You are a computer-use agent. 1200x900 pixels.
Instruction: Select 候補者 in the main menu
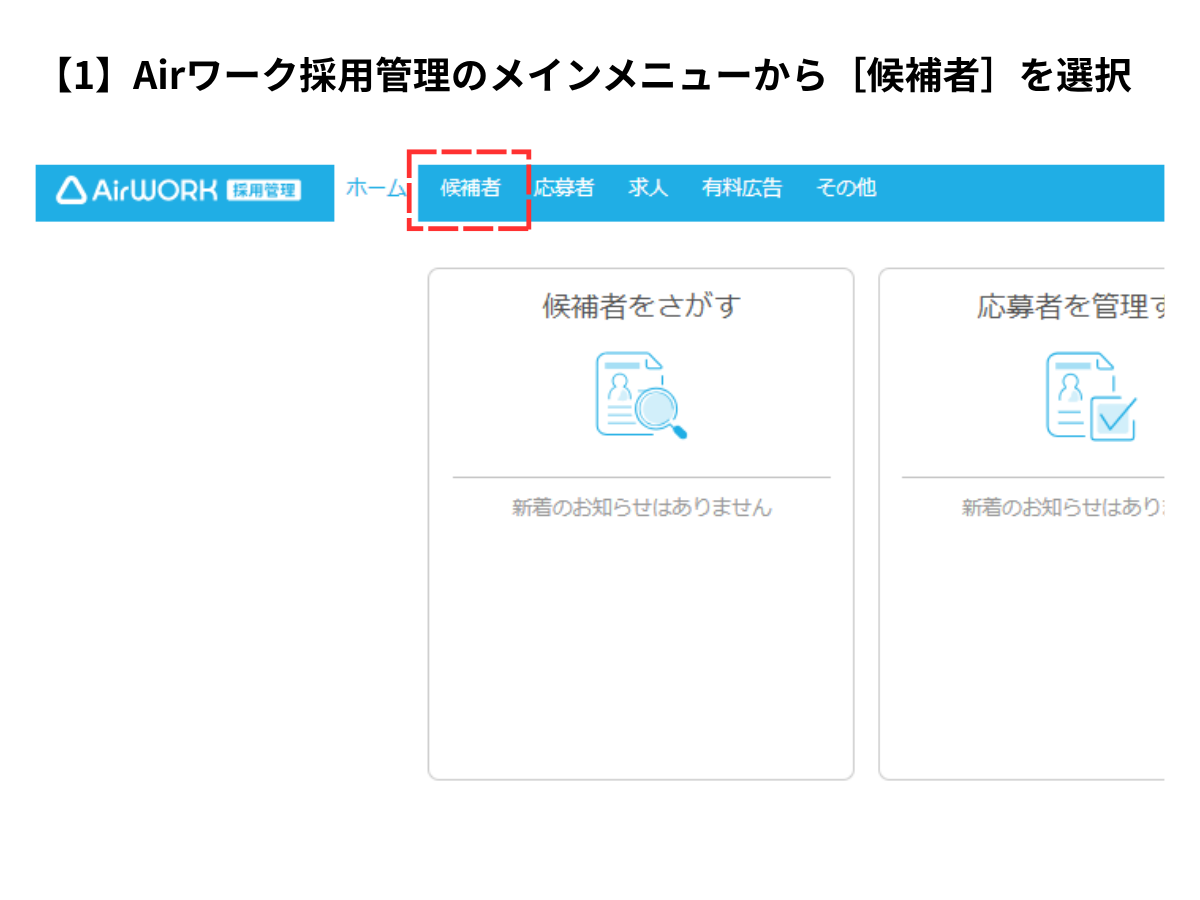(x=470, y=188)
